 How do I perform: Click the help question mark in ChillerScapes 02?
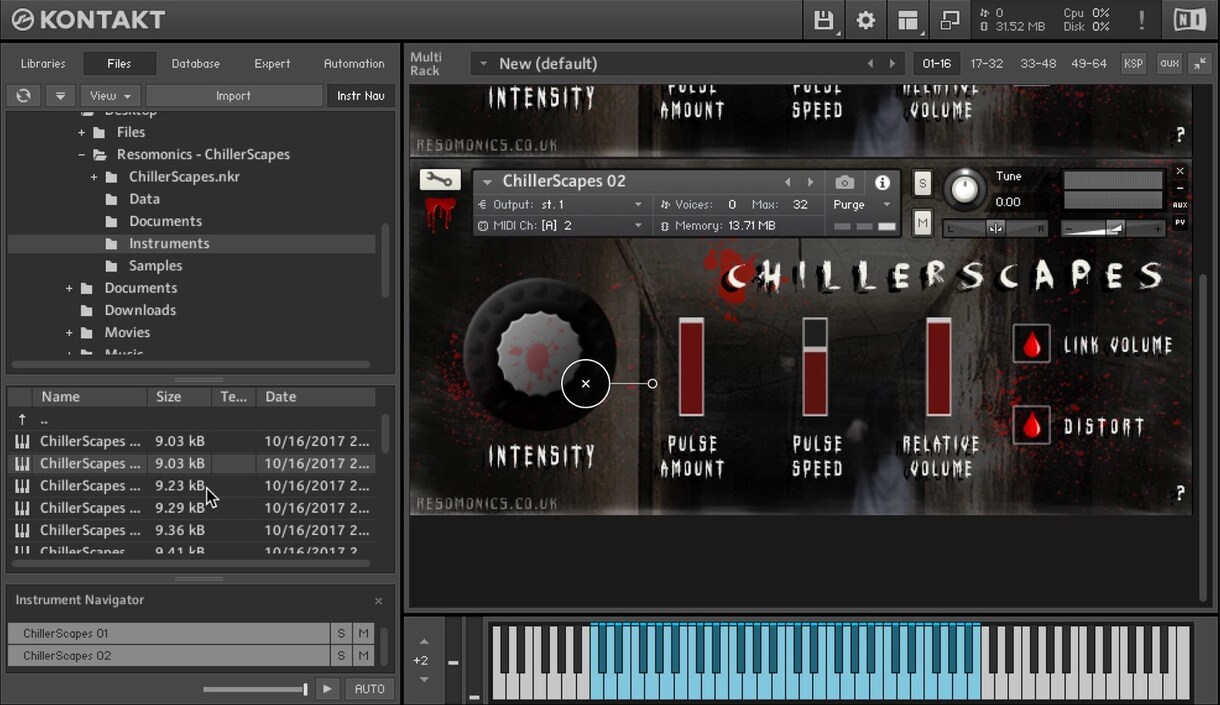click(1180, 493)
